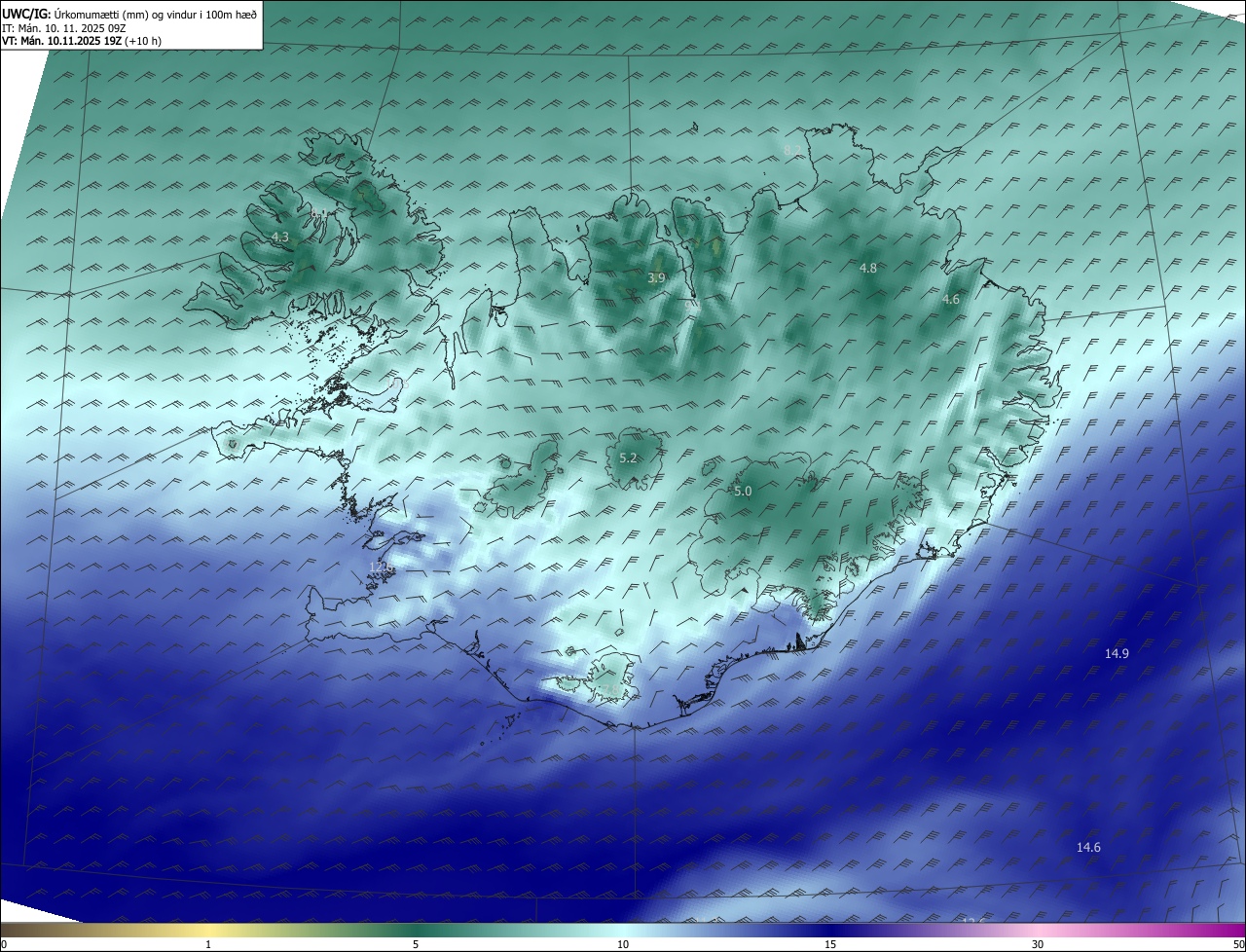1246x952 pixels.
Task: Click the 5.2 value on Hofsjökull glacier
Action: pyautogui.click(x=628, y=458)
